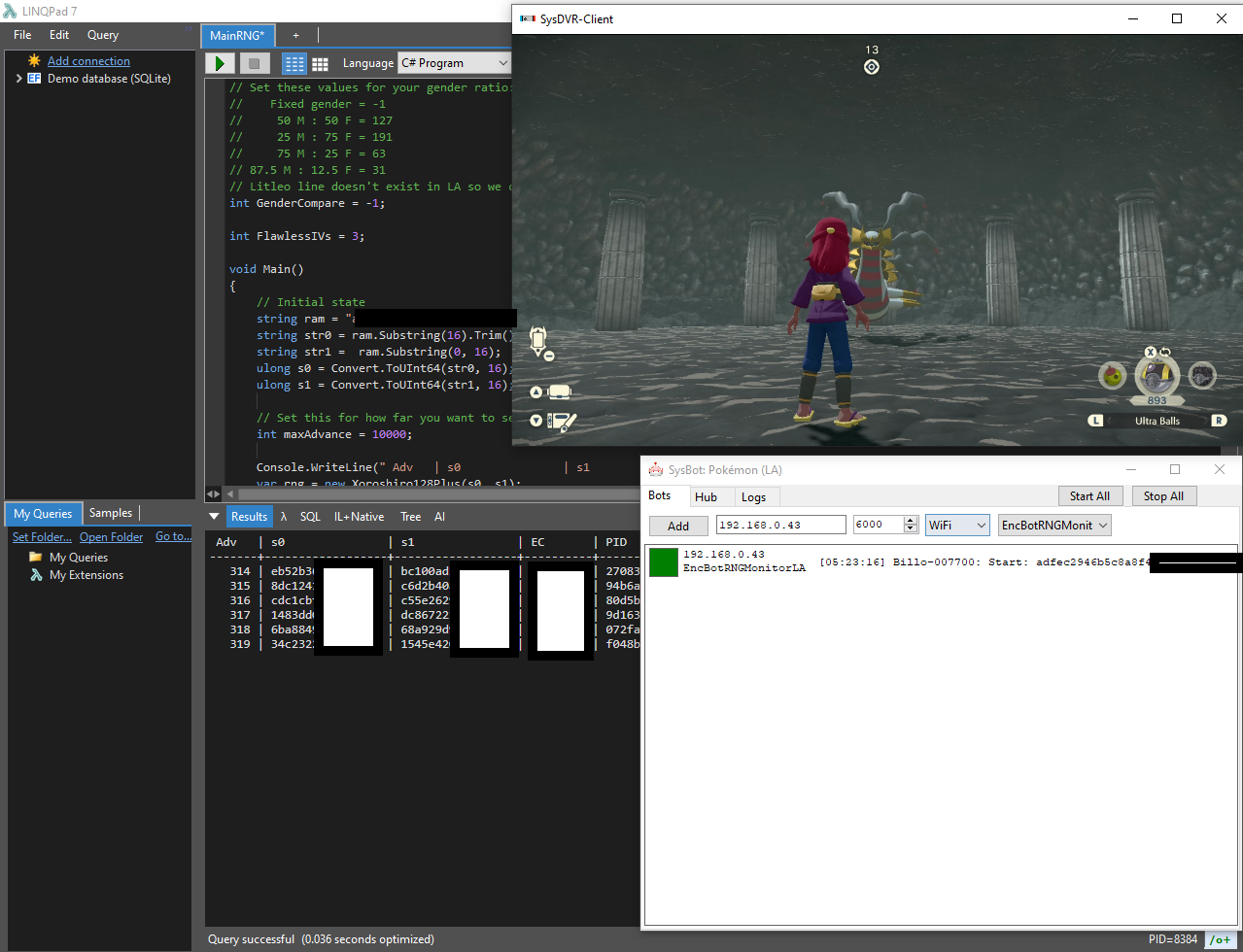
Task: Open the Language C# Program dropdown
Action: [454, 63]
